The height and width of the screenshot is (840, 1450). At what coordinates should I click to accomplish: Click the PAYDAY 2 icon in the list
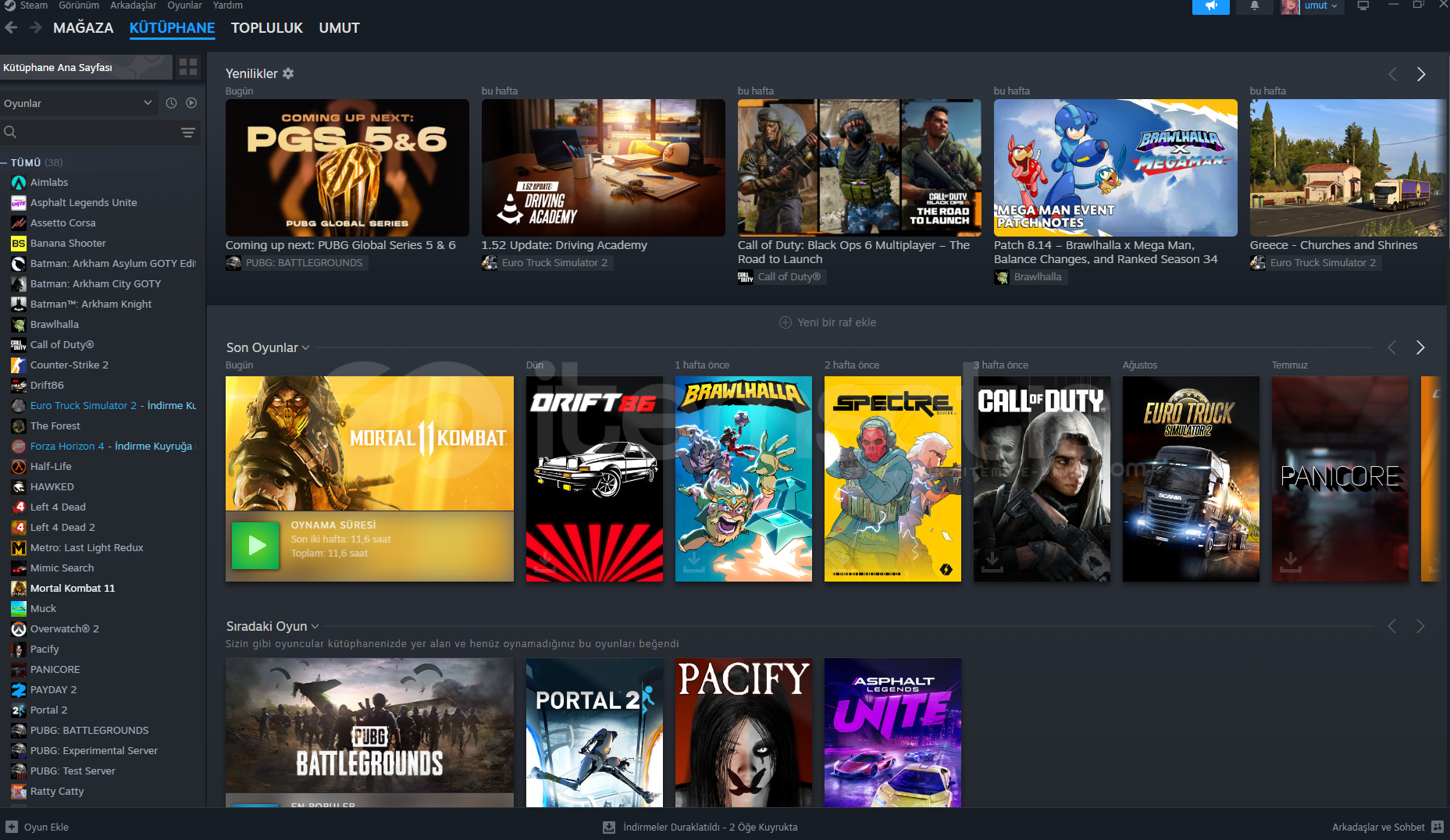[x=19, y=690]
